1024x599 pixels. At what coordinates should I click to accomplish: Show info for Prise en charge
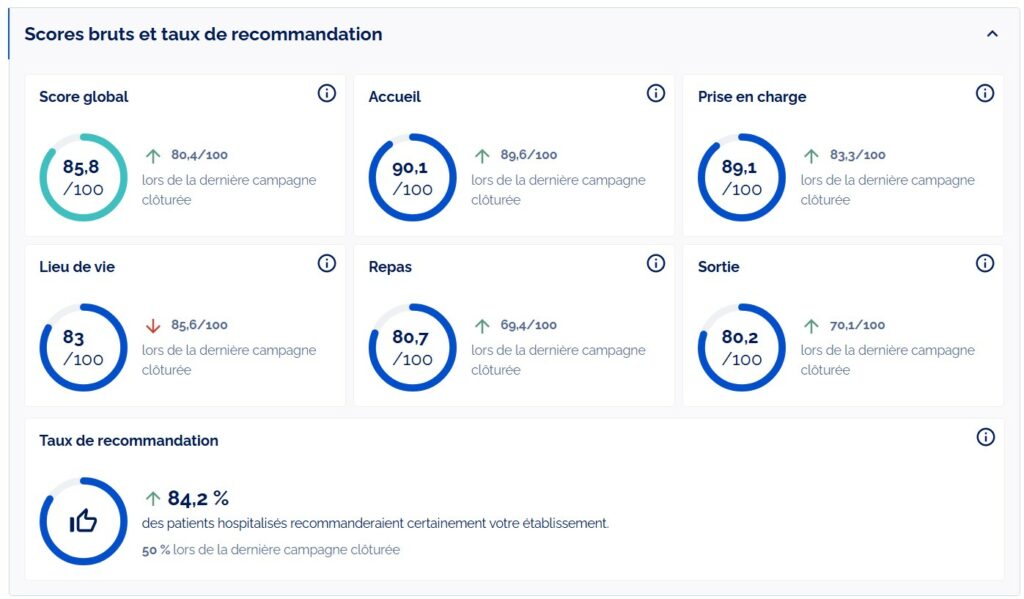[x=985, y=93]
